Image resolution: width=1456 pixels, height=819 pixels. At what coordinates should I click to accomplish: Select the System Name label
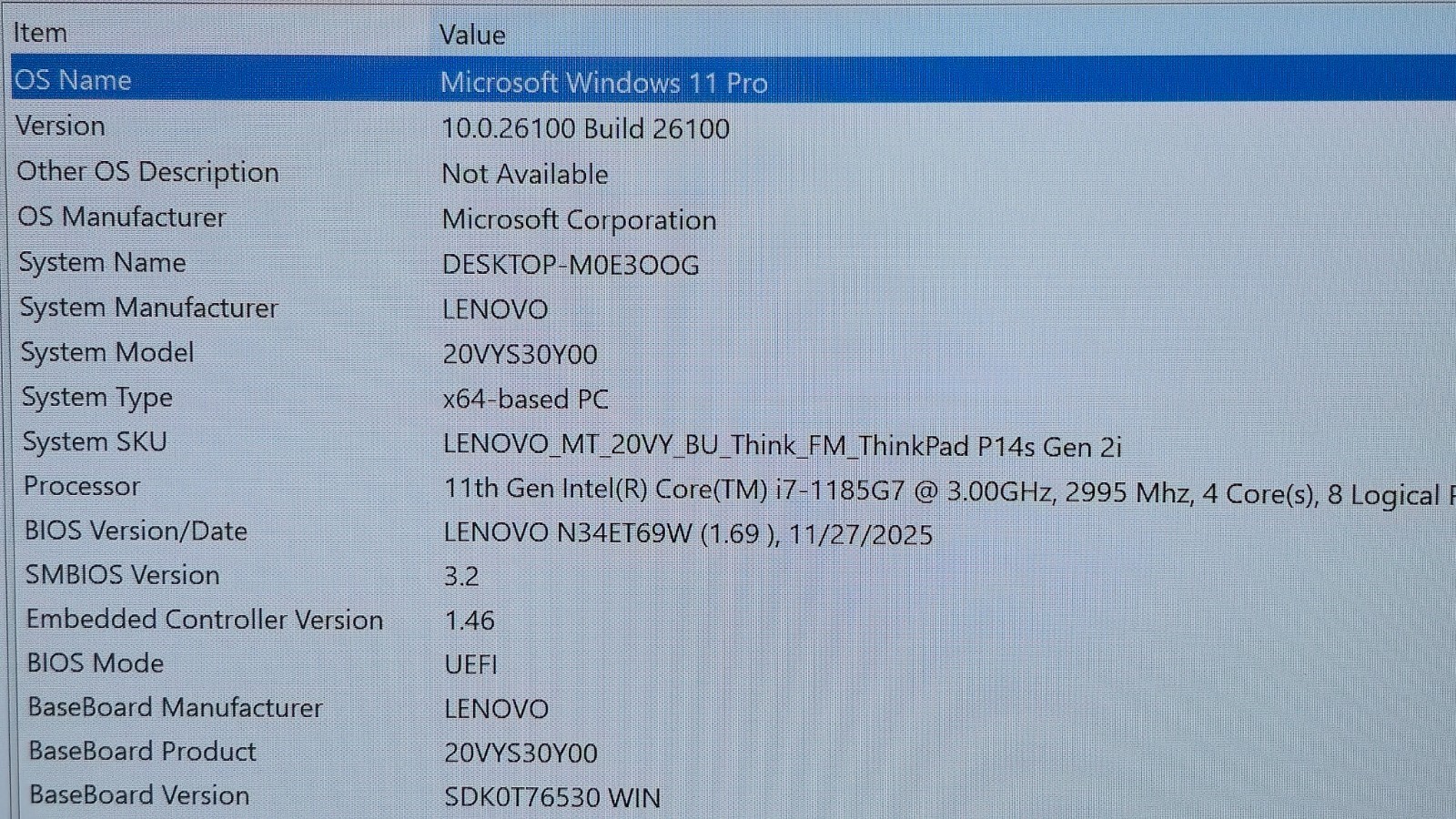point(103,262)
